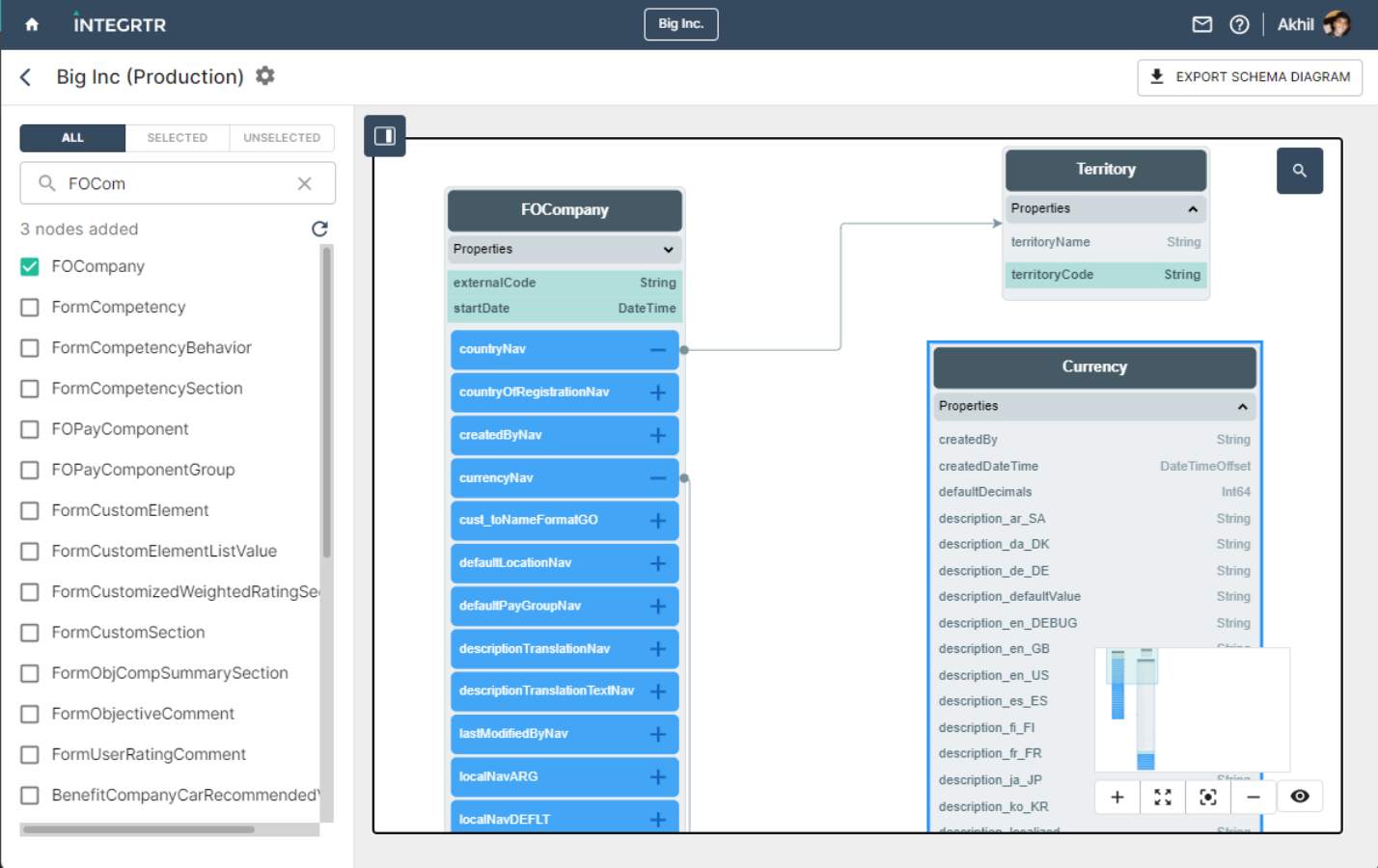This screenshot has height=868, width=1378.
Task: Collapse the Currency Properties section
Action: pos(1242,407)
